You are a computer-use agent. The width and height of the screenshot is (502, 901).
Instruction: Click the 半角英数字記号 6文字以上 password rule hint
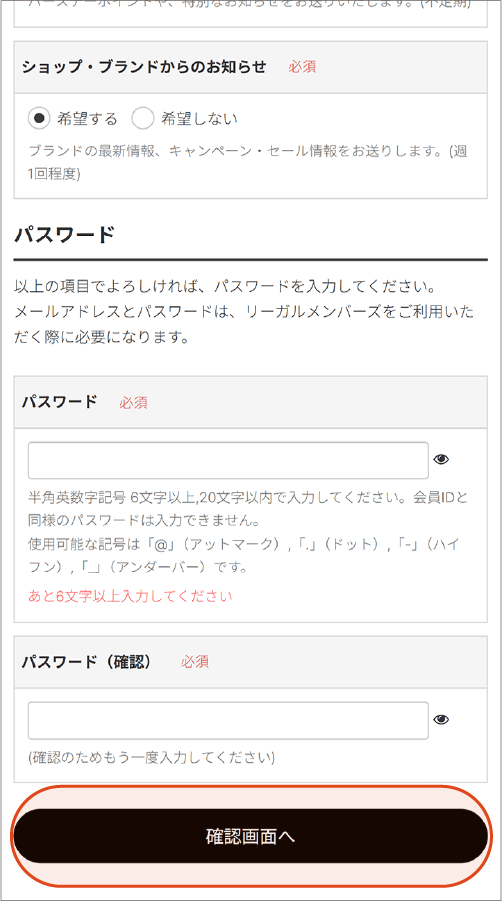[x=248, y=509]
